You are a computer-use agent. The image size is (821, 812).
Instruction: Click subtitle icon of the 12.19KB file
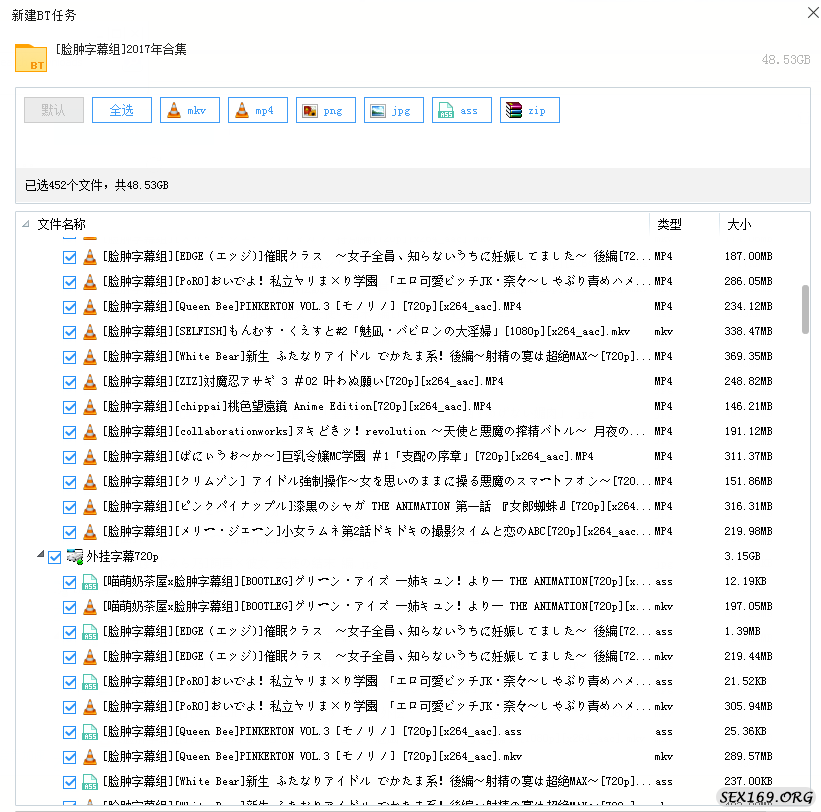pyautogui.click(x=89, y=581)
